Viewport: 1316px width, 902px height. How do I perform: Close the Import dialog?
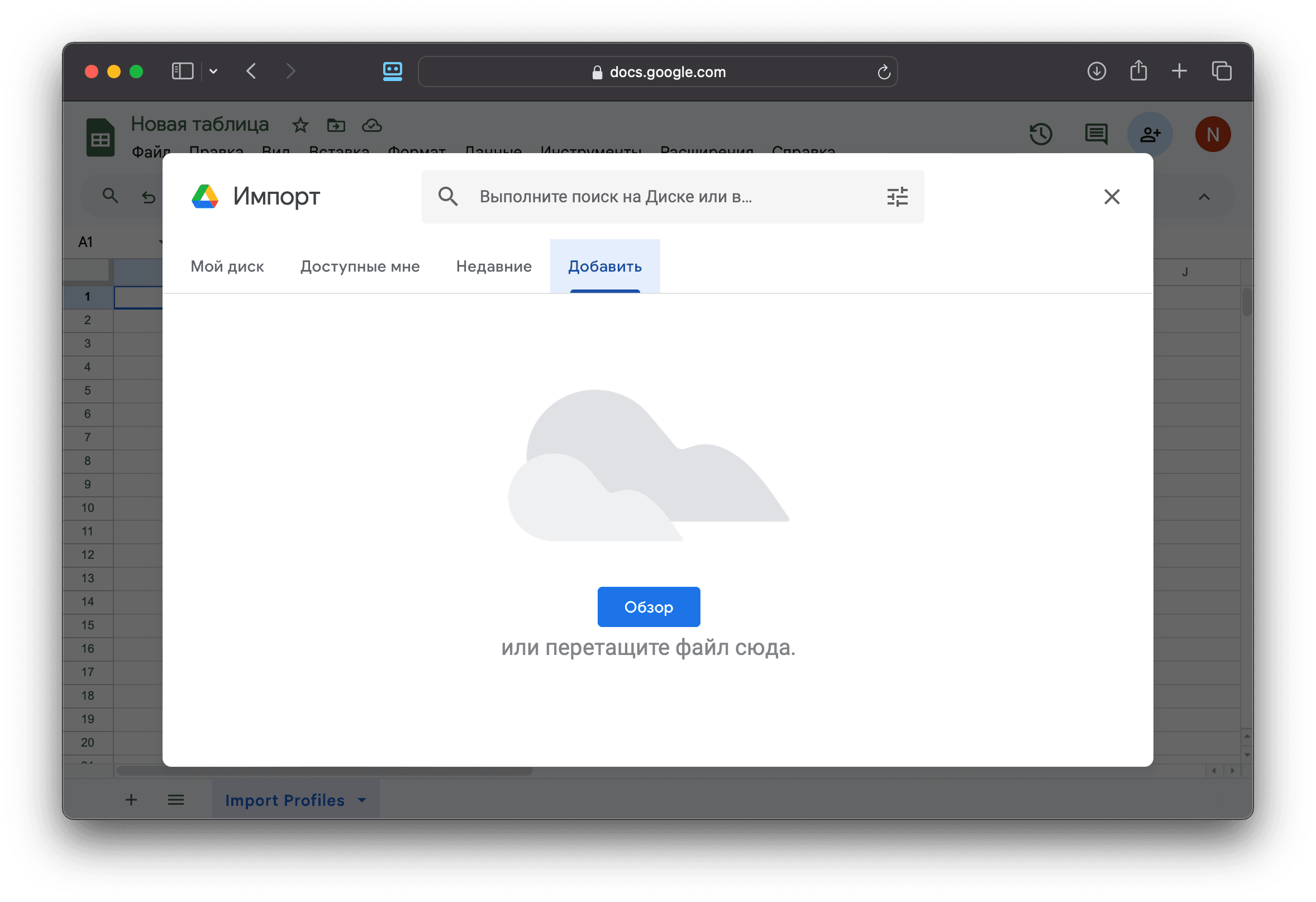(x=1112, y=197)
